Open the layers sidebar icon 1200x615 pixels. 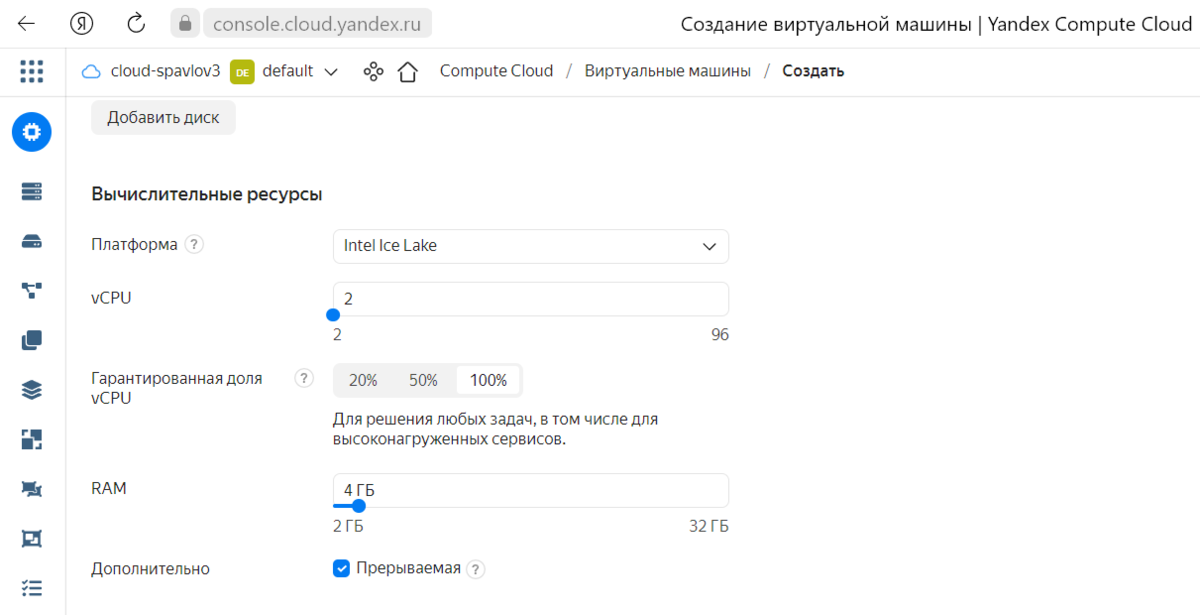pos(32,390)
